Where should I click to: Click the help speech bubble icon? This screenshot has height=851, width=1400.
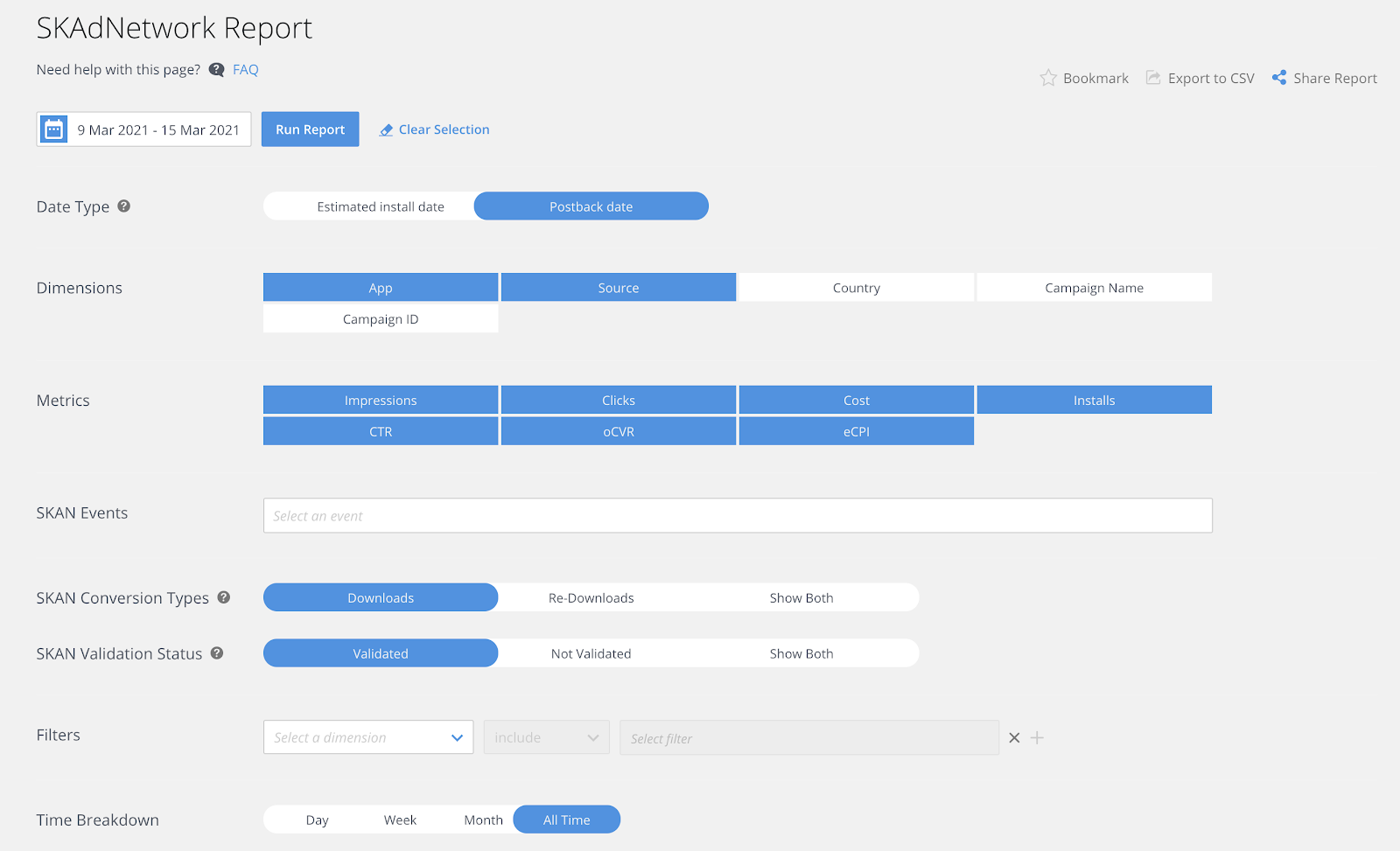[216, 70]
